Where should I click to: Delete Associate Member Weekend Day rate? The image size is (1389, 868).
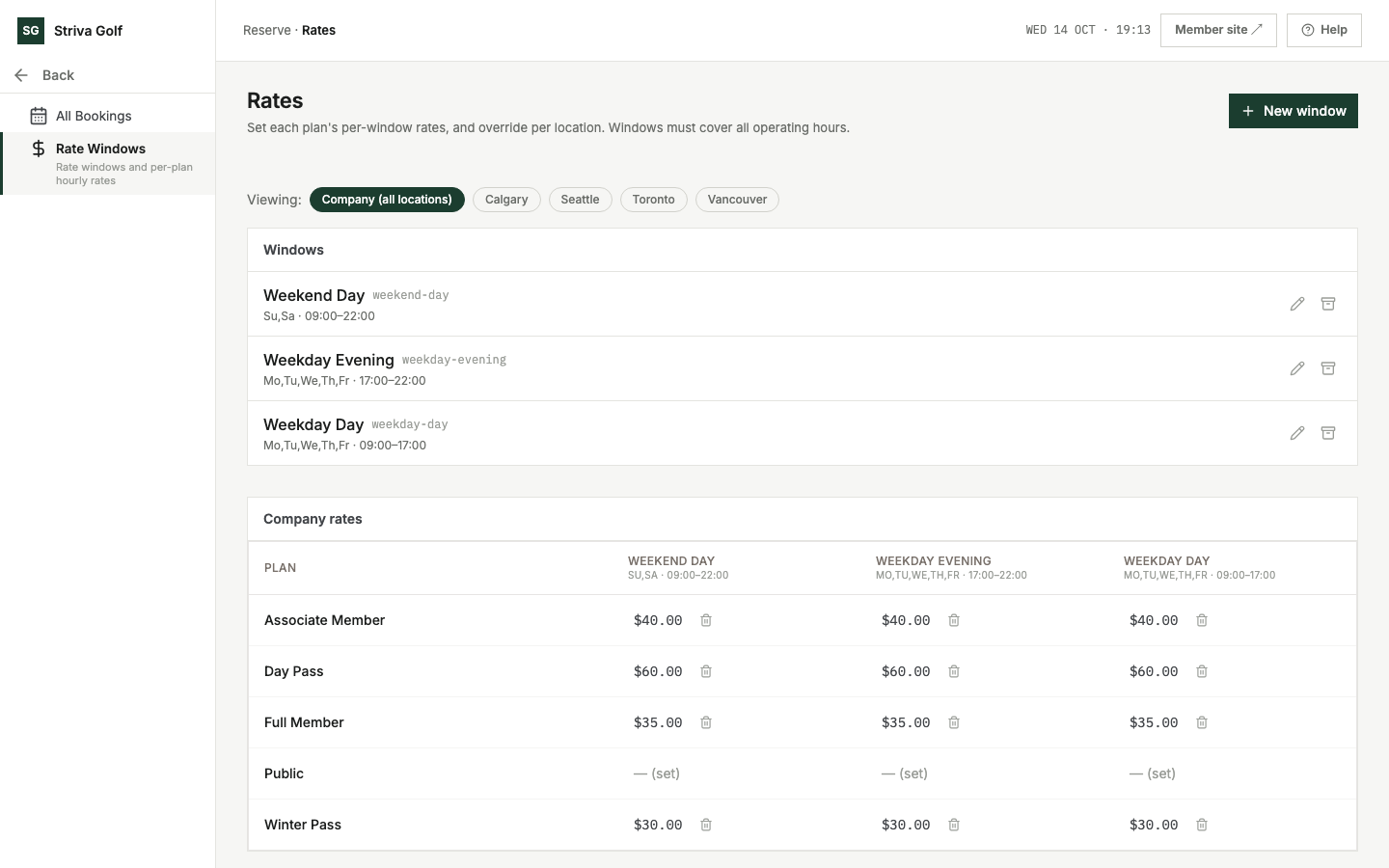coord(706,620)
